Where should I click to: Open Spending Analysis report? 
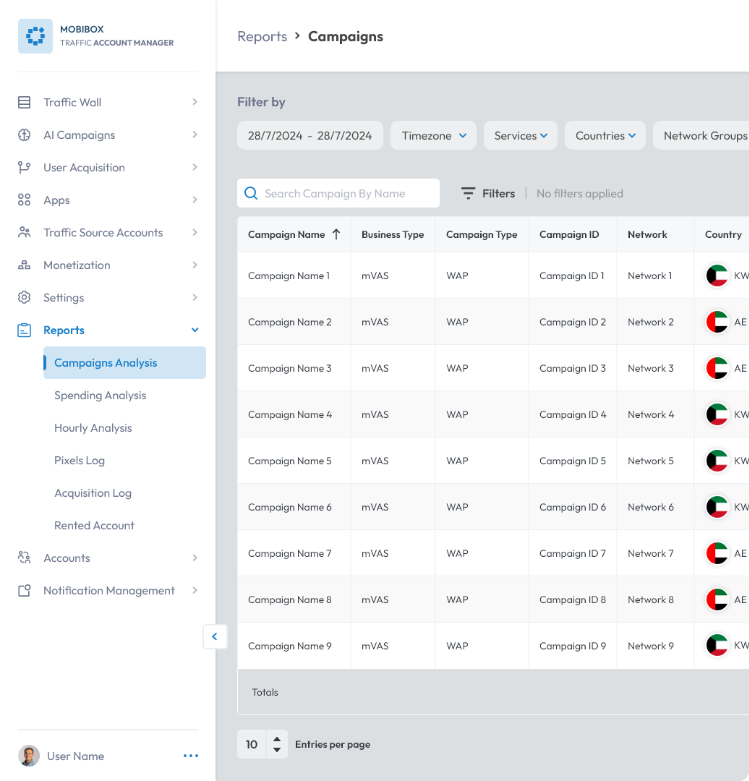[x=100, y=395]
